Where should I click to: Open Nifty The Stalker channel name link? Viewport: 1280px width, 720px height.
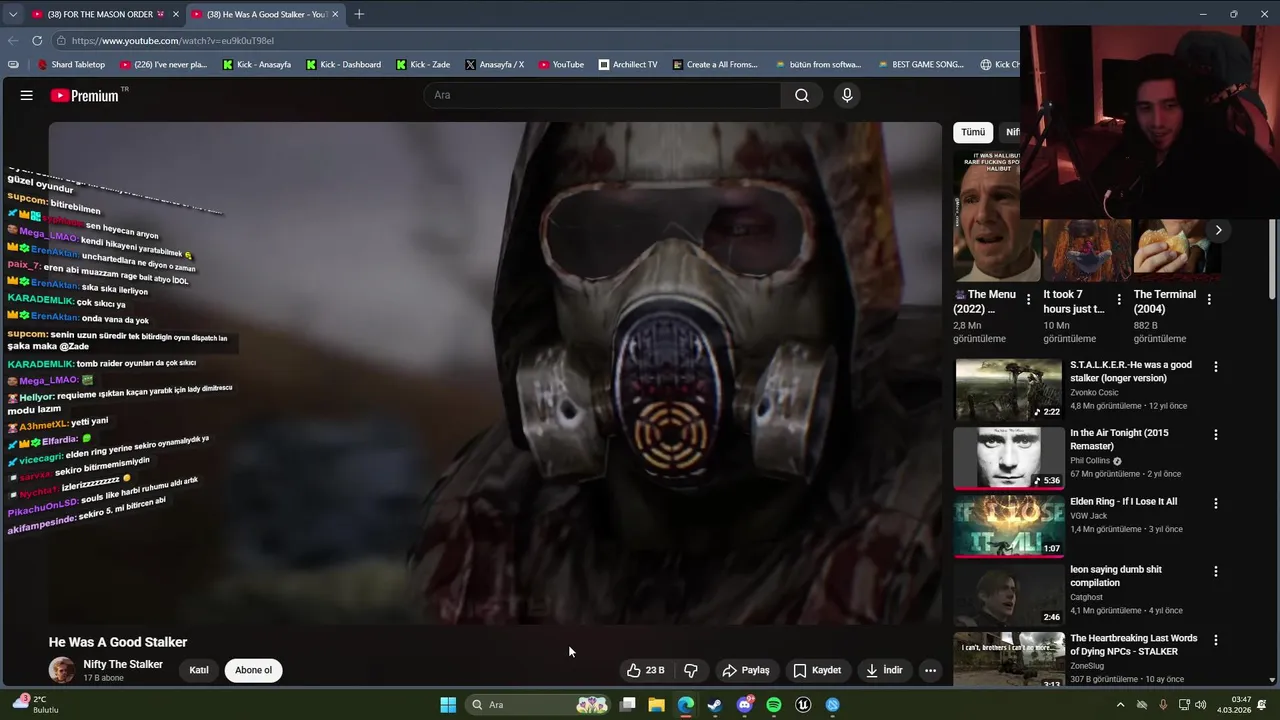tap(123, 664)
